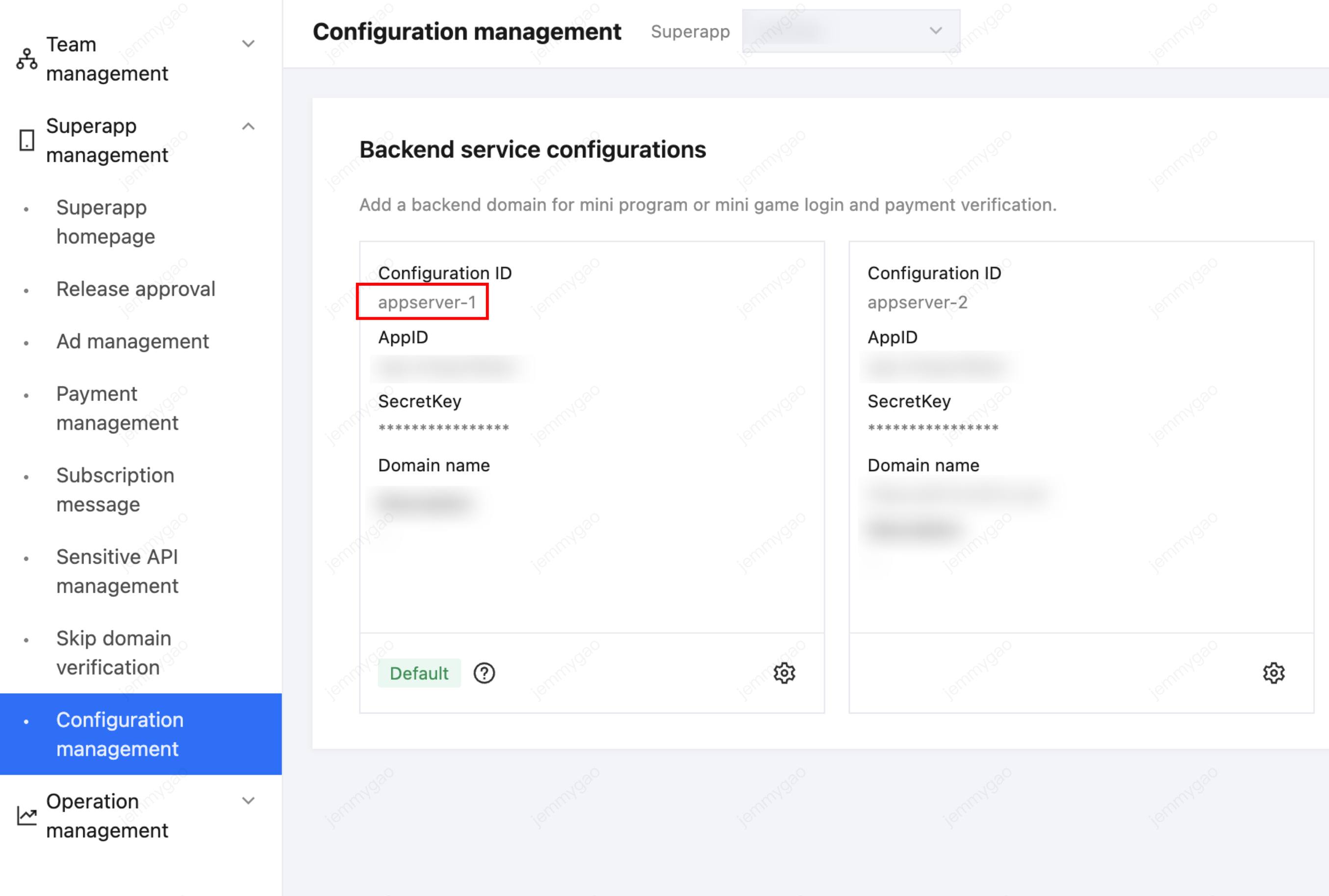Open Release approval page
The image size is (1329, 896).
[135, 289]
